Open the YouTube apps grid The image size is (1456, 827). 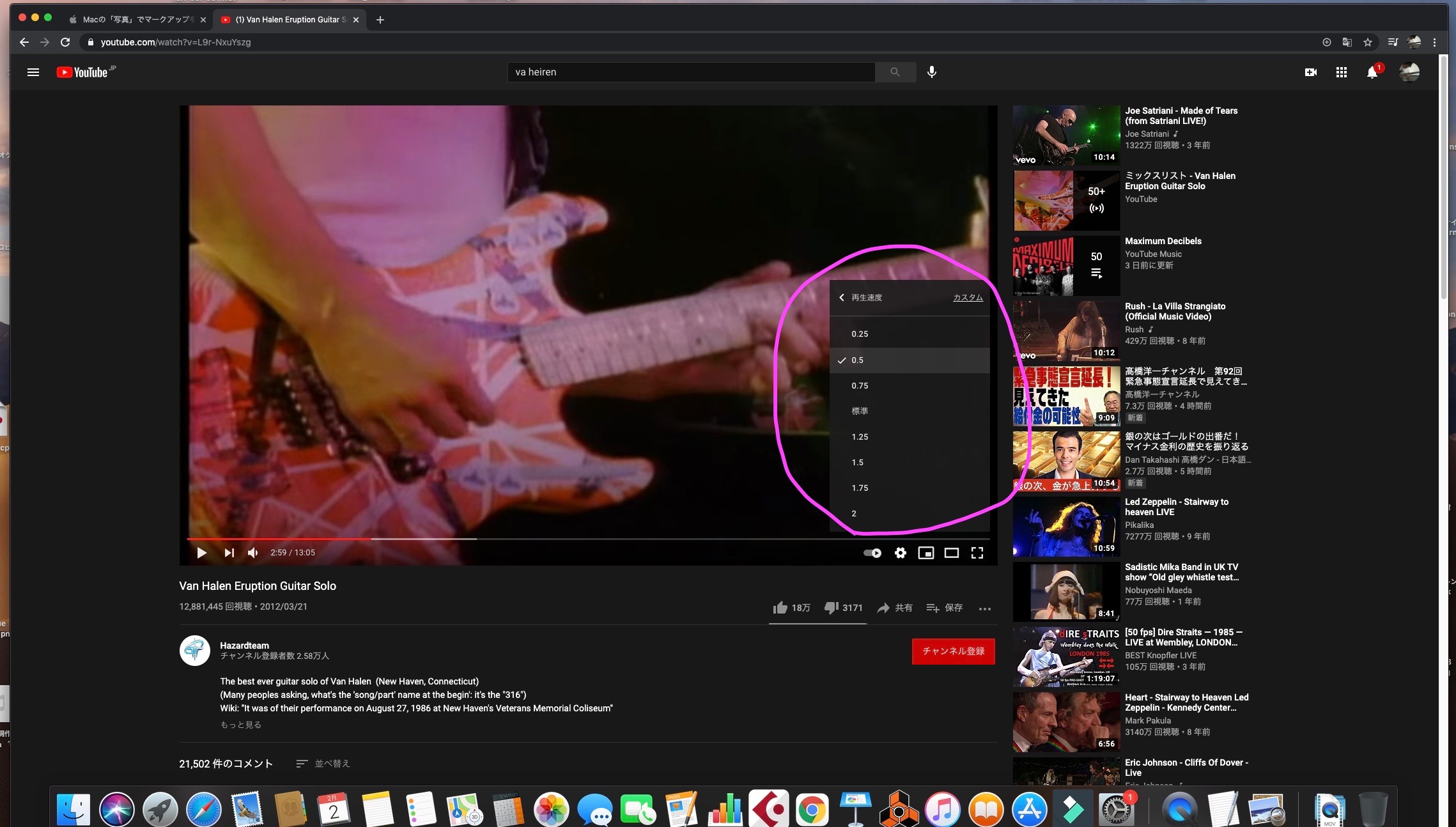point(1341,72)
